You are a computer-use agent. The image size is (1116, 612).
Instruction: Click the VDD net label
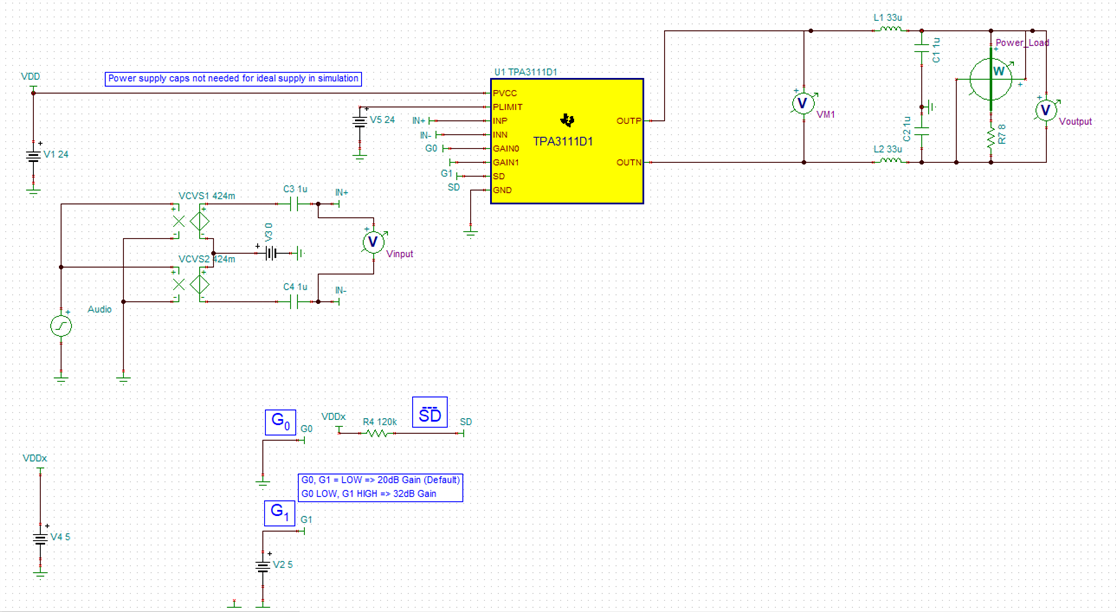pos(31,77)
